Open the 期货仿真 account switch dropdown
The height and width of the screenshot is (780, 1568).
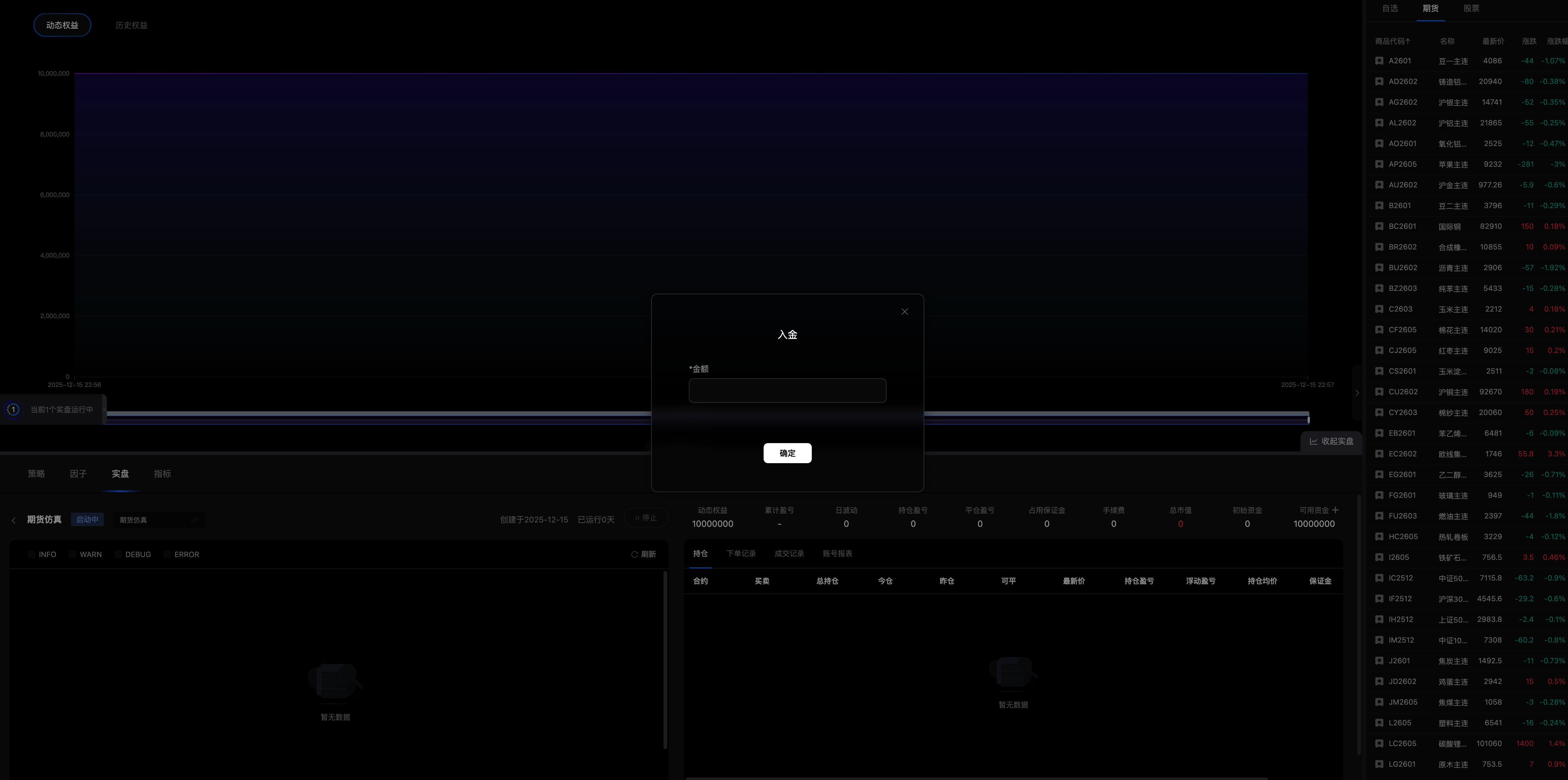(x=159, y=520)
